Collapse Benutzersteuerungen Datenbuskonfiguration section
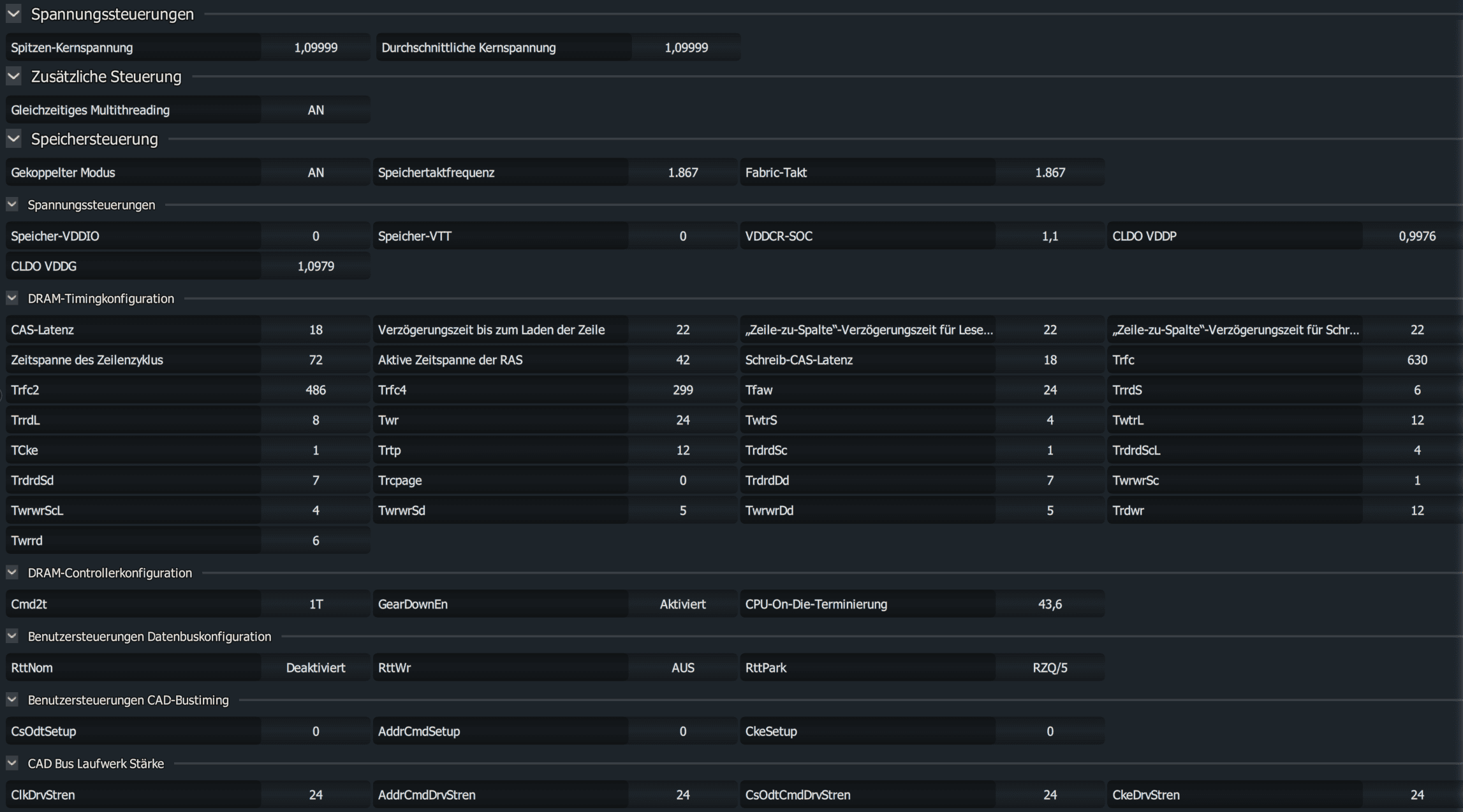This screenshot has height=812, width=1463. (x=12, y=636)
